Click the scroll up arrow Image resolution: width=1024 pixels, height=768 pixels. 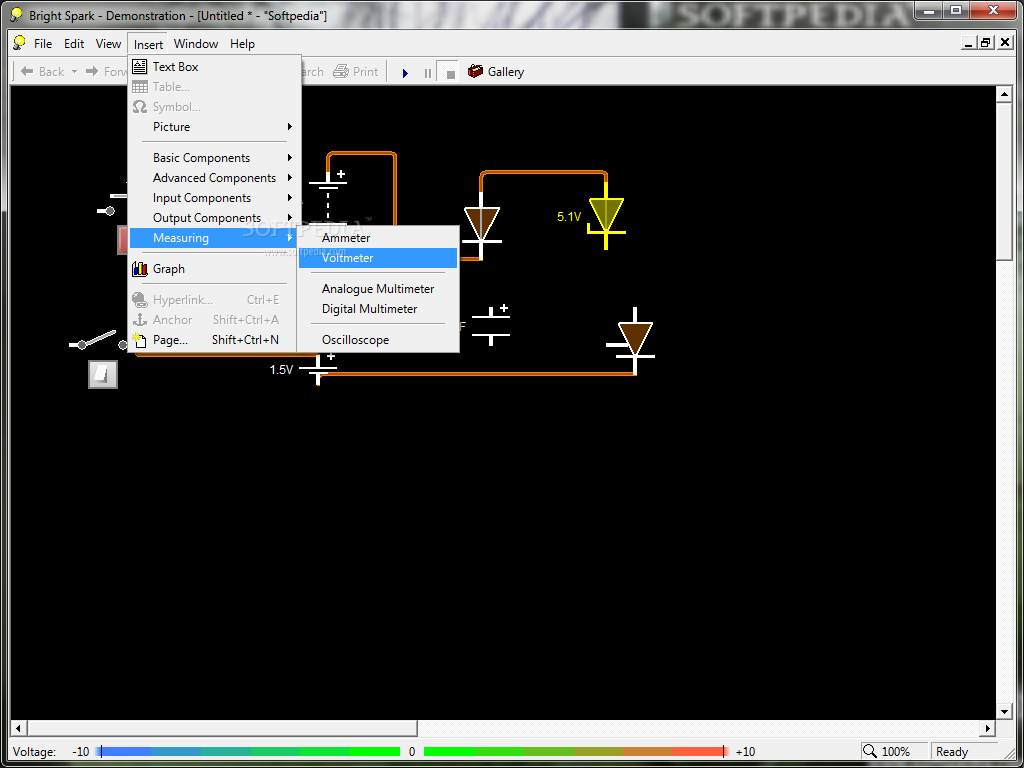1004,95
